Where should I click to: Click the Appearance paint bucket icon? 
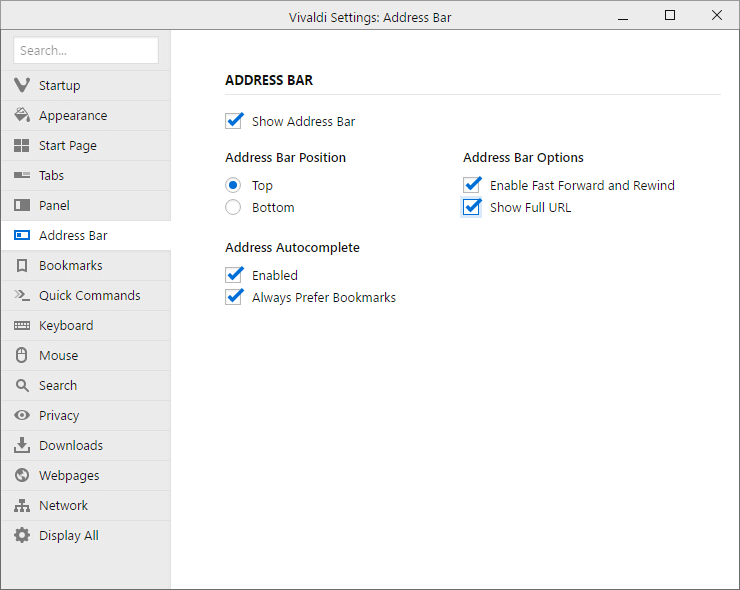click(22, 115)
